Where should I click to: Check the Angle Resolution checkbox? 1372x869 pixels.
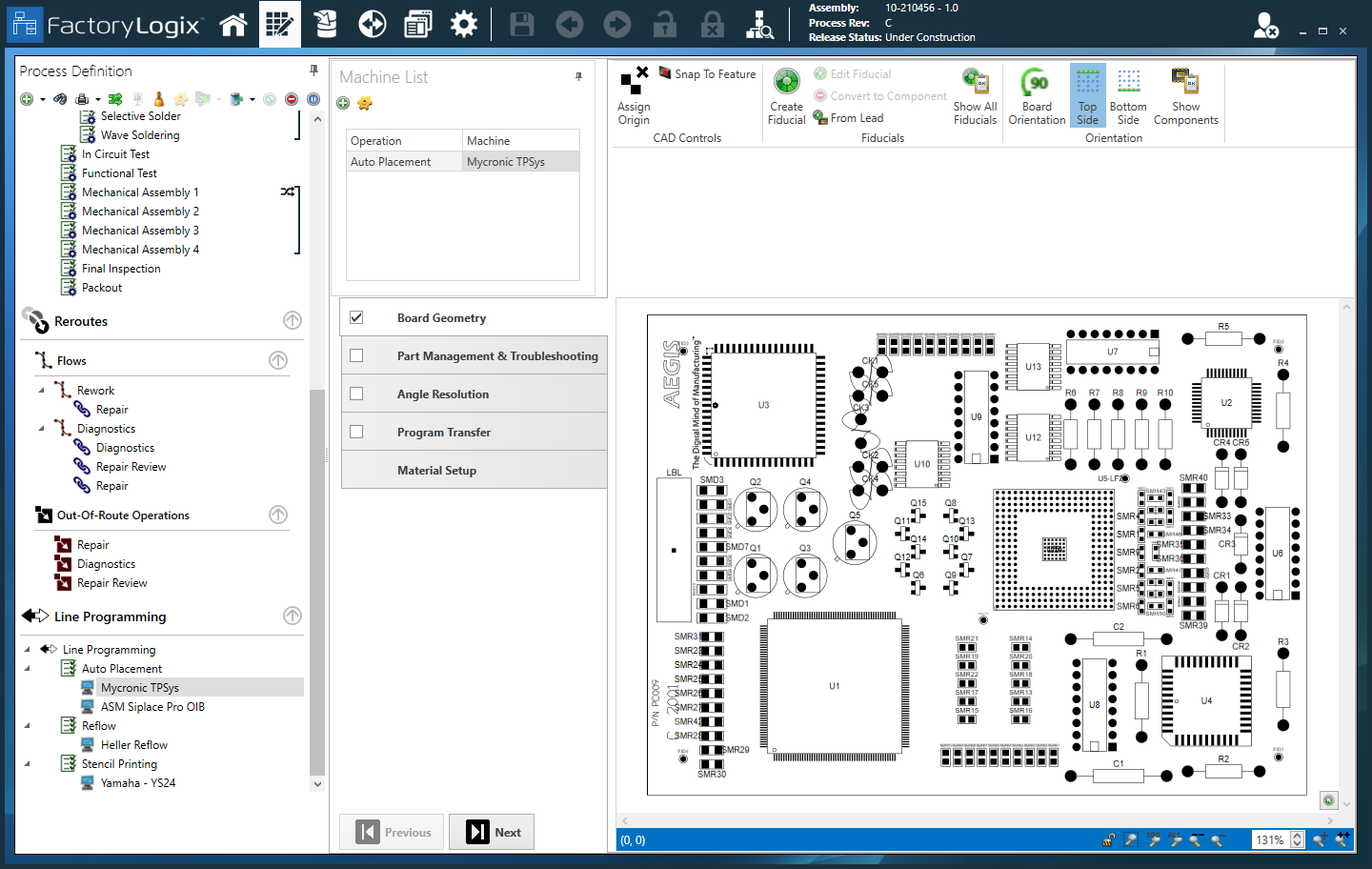coord(356,394)
